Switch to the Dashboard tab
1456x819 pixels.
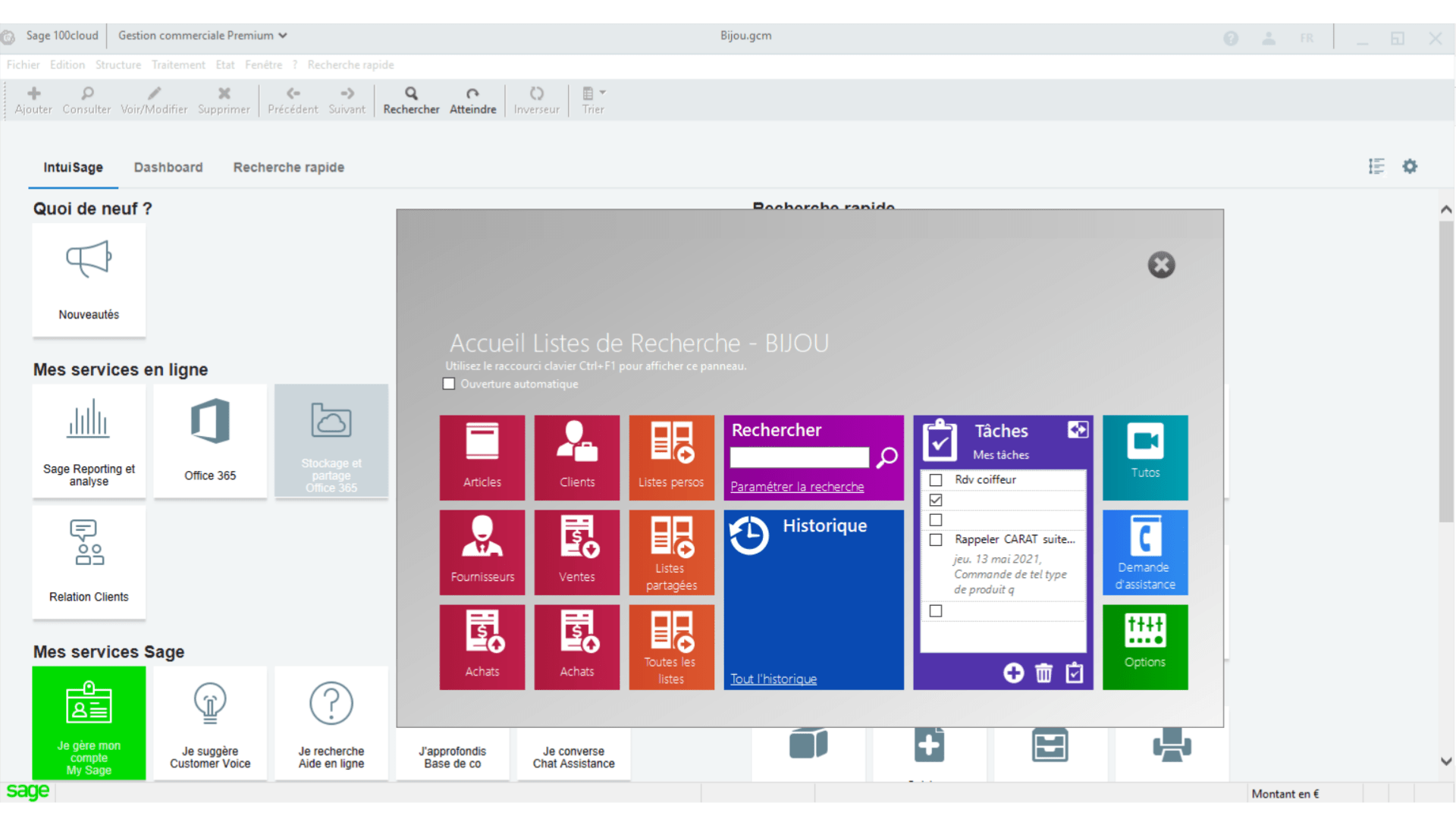click(x=168, y=168)
